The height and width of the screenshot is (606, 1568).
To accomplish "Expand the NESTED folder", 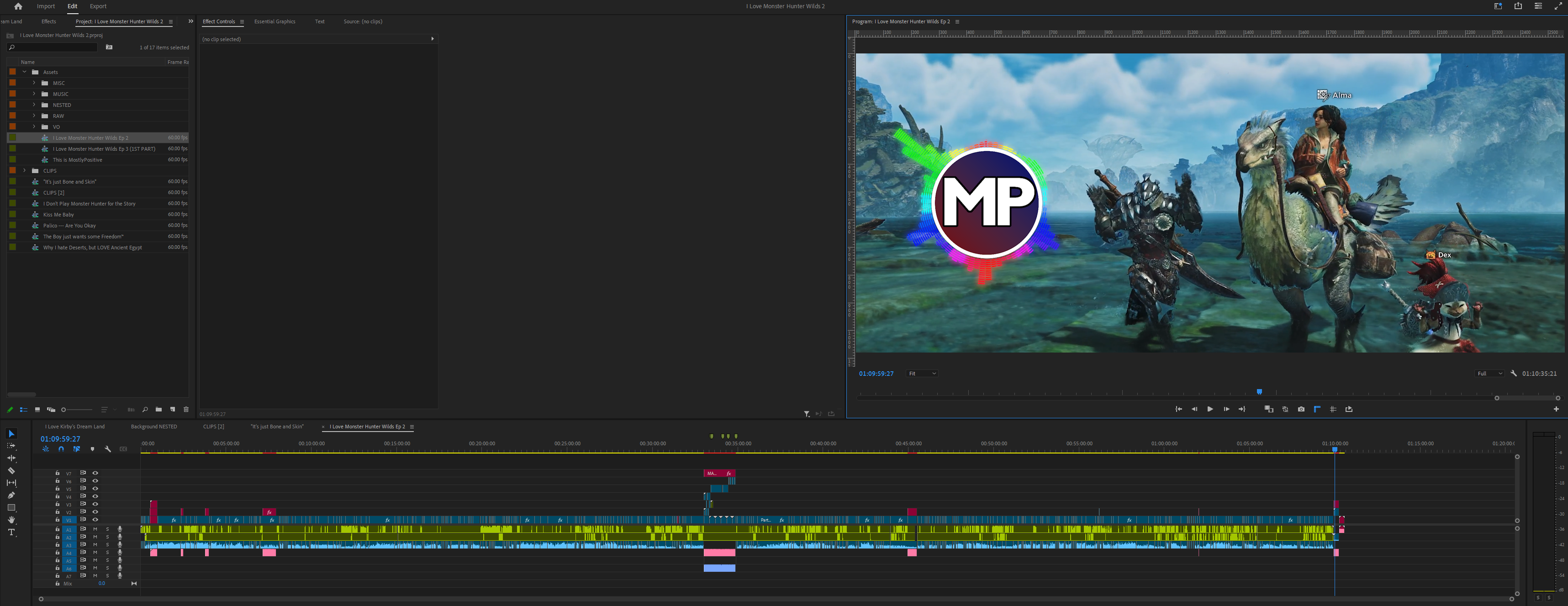I will click(x=34, y=105).
